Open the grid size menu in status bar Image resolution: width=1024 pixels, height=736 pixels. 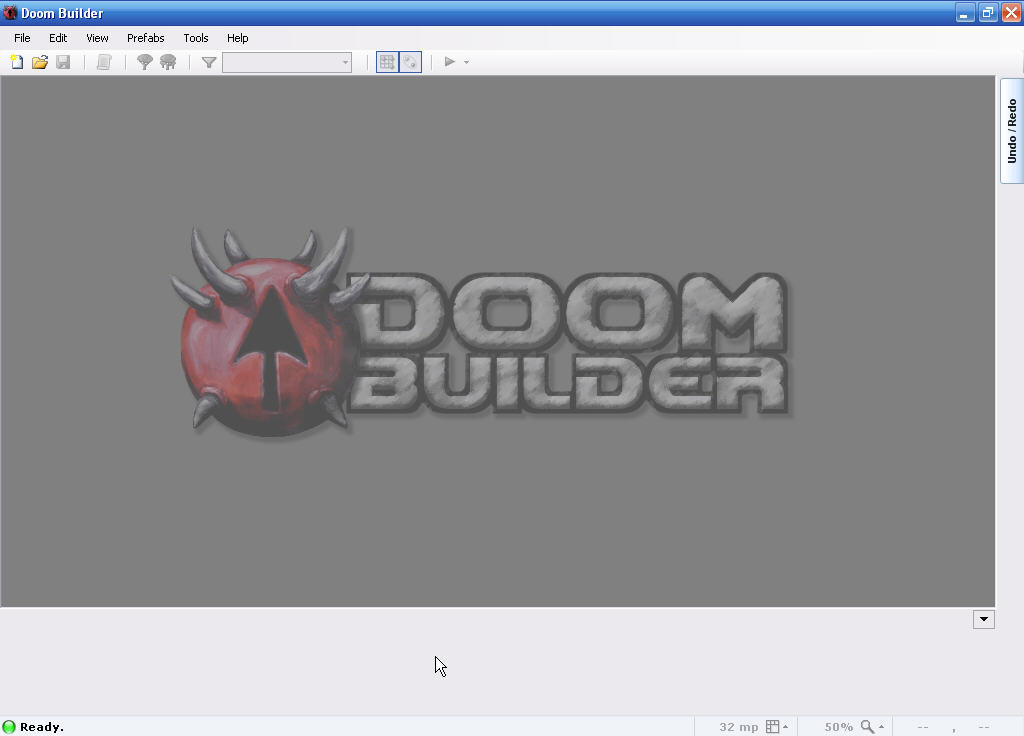pos(777,727)
